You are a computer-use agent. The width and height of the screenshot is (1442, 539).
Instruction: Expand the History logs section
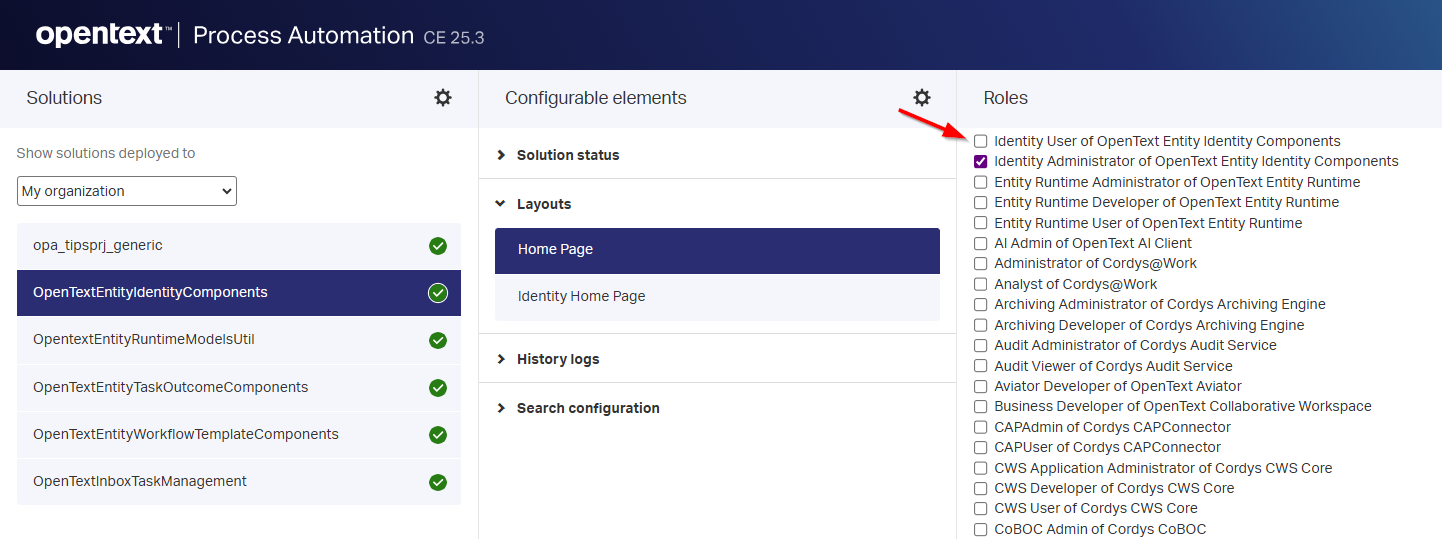[557, 359]
